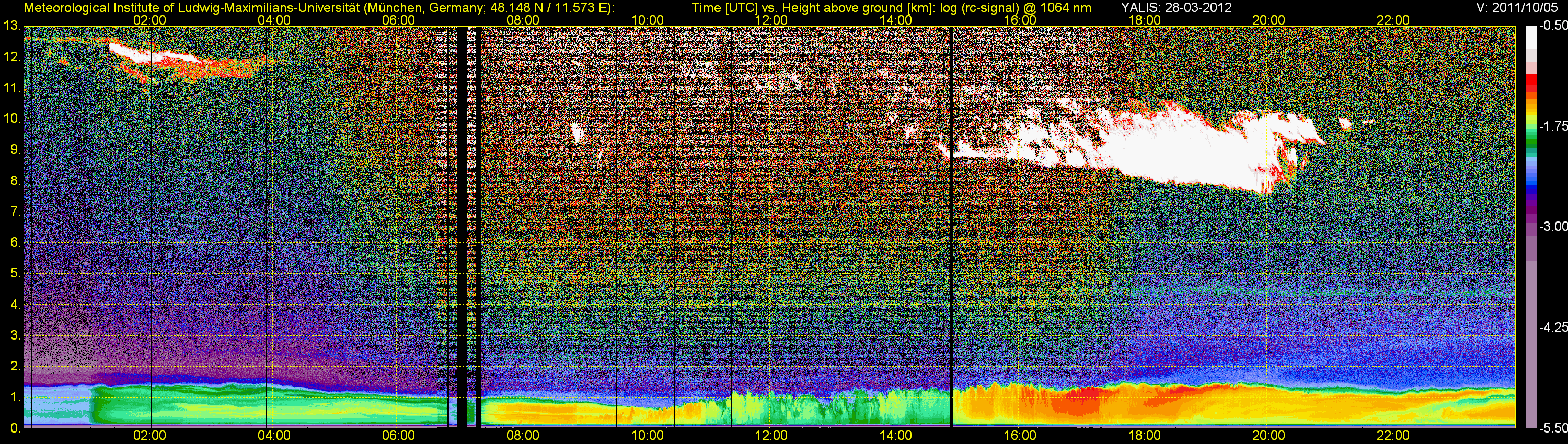Select the "log (rc-signal) @ 1064 nm" text
Viewport: 1568px width, 444px height.
tap(1016, 8)
